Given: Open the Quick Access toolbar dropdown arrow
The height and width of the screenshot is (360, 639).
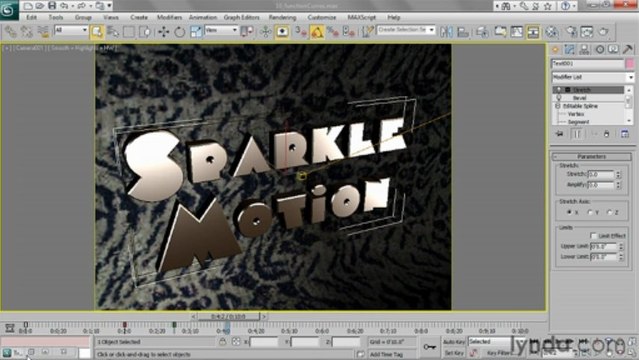Looking at the screenshot, I should click(109, 6).
